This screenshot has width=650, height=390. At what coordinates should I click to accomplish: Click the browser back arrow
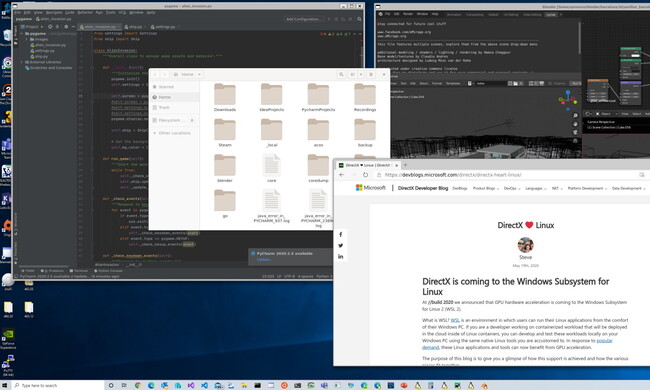(x=342, y=175)
